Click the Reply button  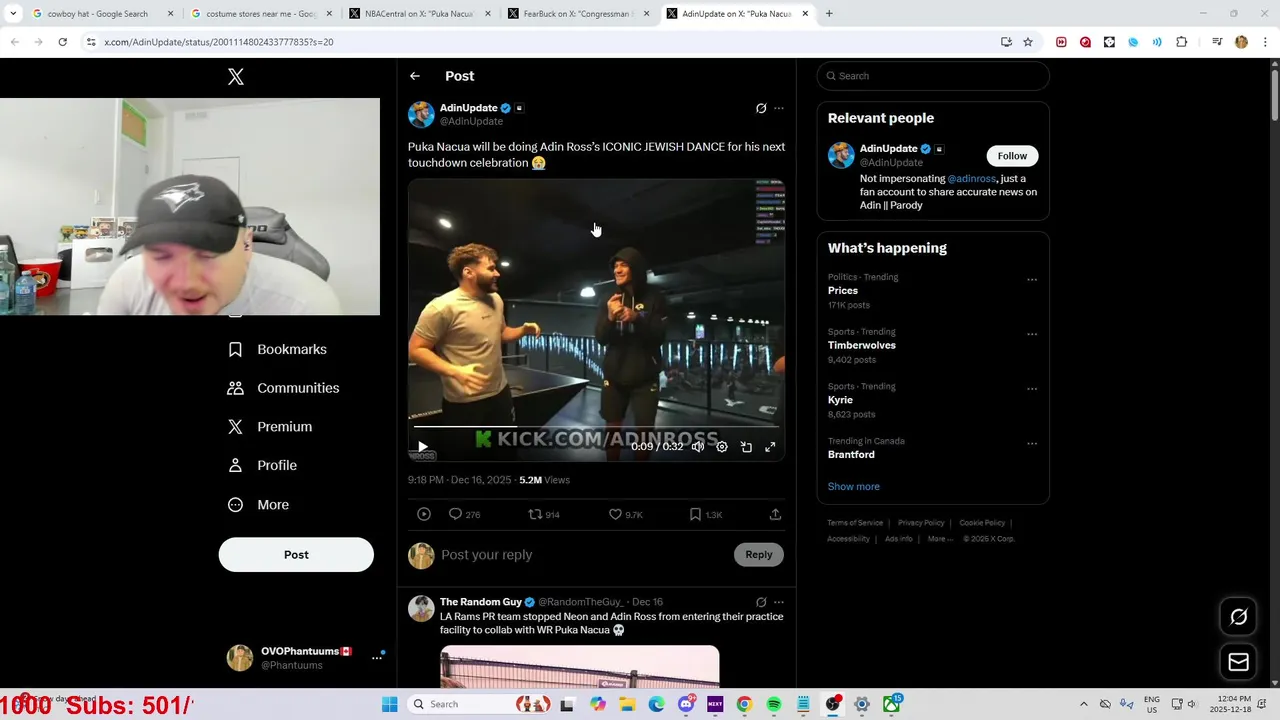tap(759, 555)
